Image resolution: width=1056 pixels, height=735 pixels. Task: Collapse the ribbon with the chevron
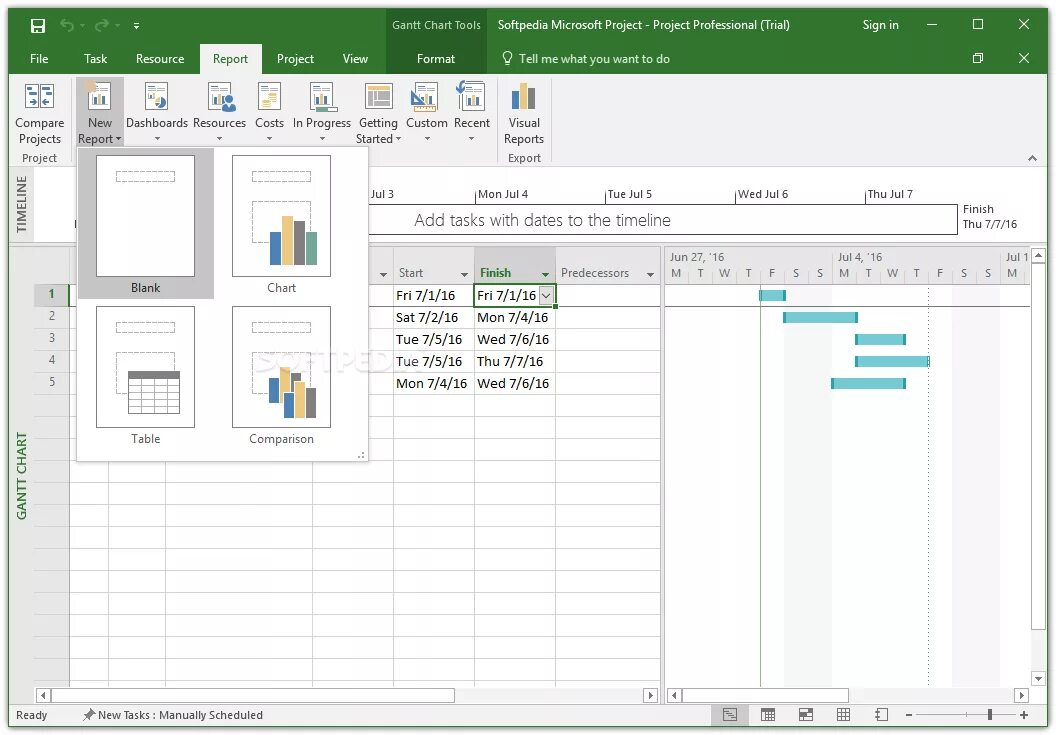[1032, 158]
